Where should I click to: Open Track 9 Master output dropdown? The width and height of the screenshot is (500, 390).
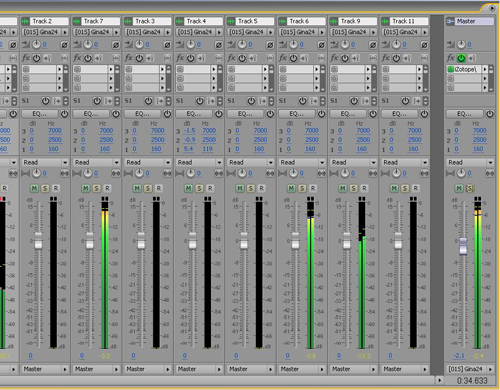pos(353,369)
